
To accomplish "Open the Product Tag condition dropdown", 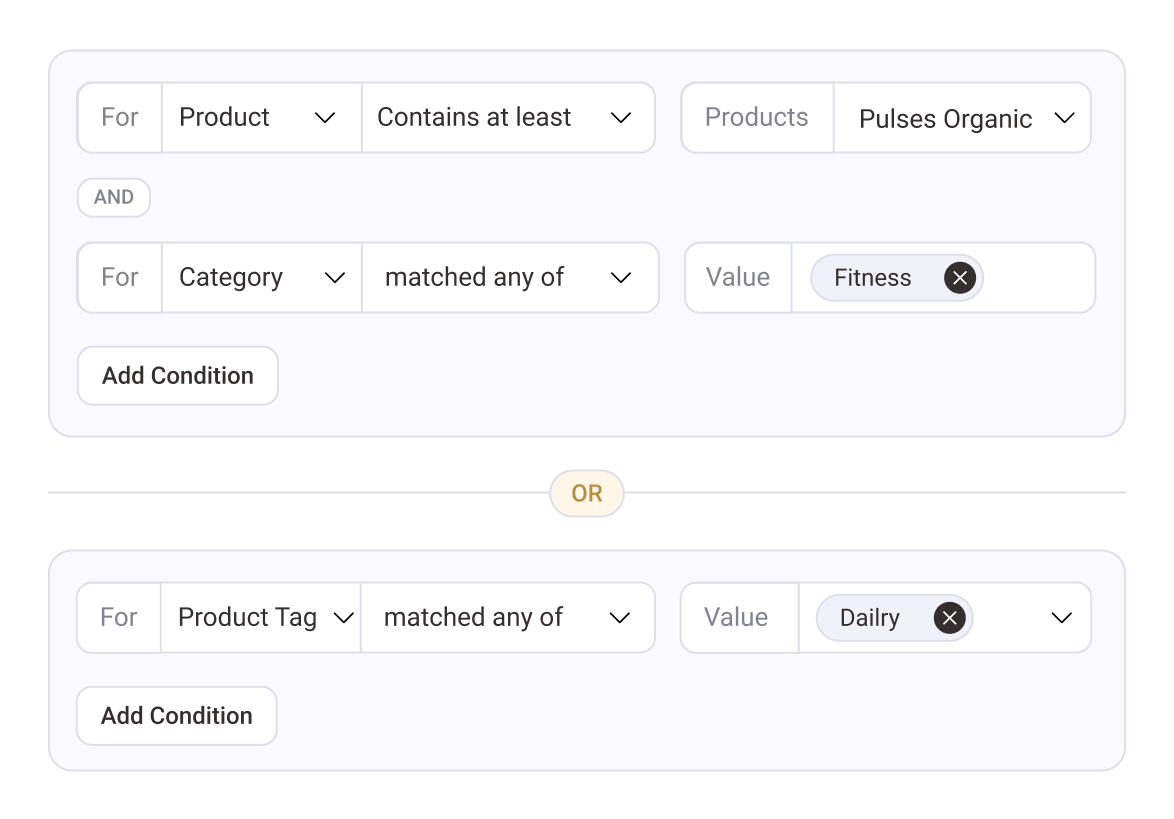I will [260, 618].
